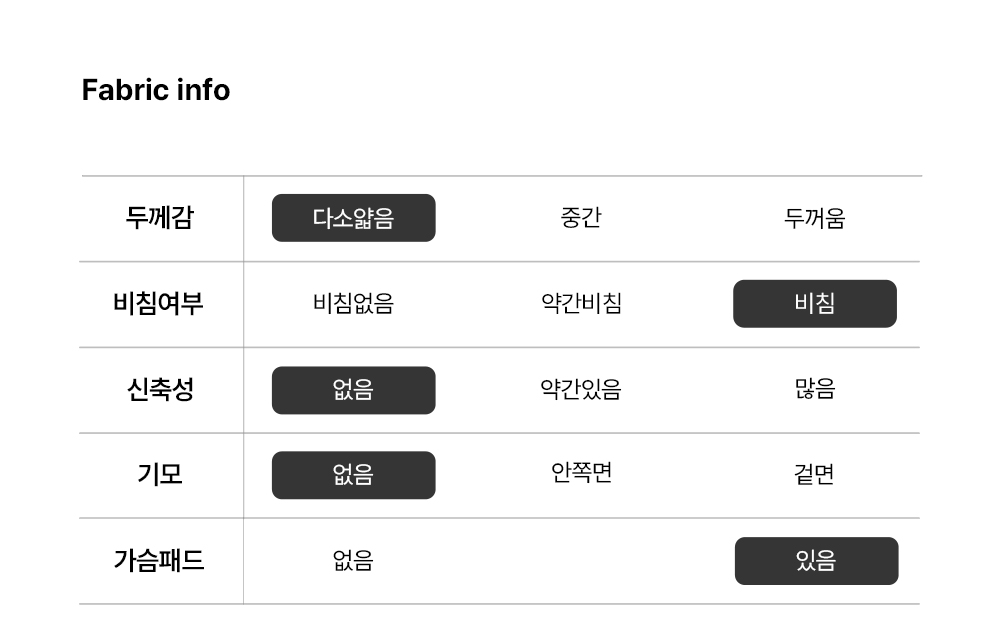Viewport: 1000px width, 631px height.
Task: Click the 두께감 row label
Action: [x=159, y=218]
